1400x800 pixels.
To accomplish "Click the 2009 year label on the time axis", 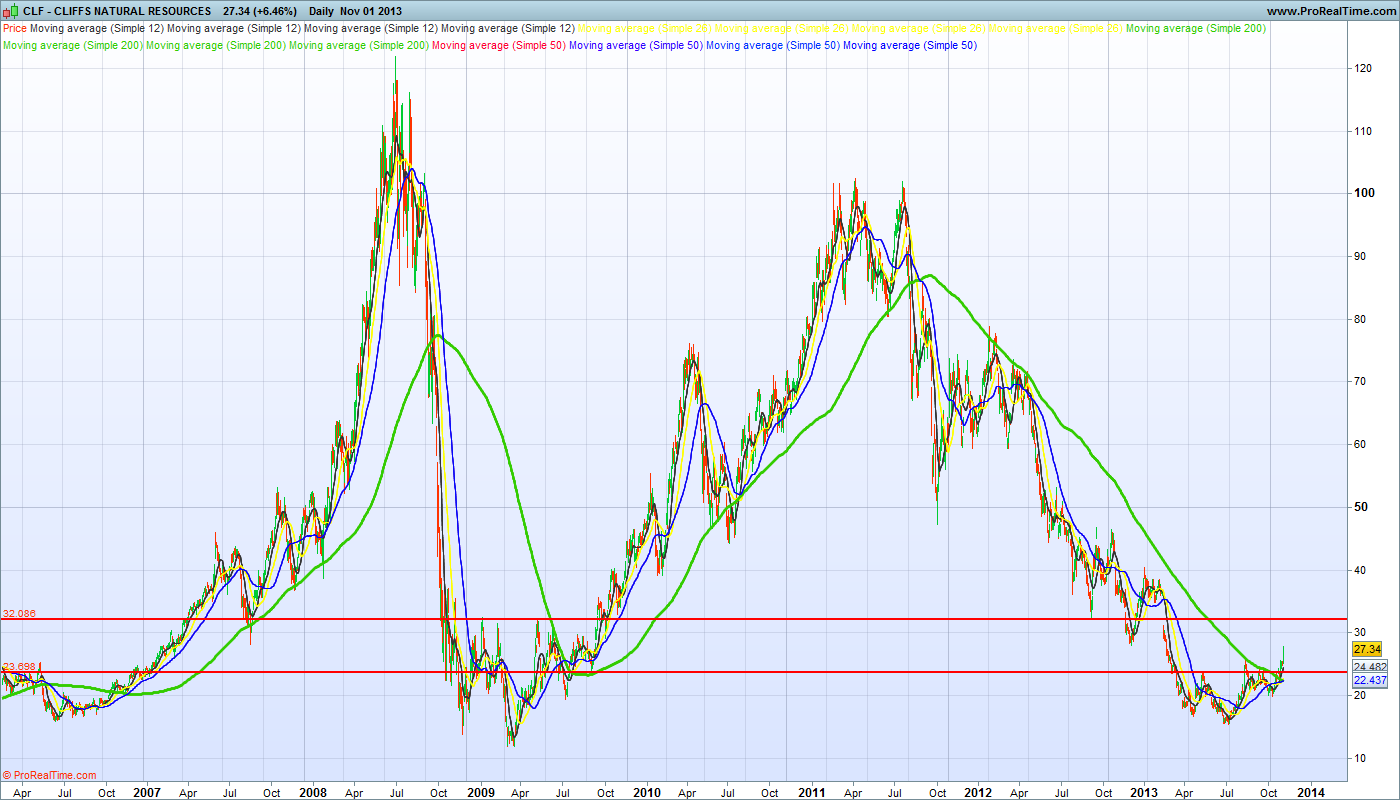I will click(480, 791).
